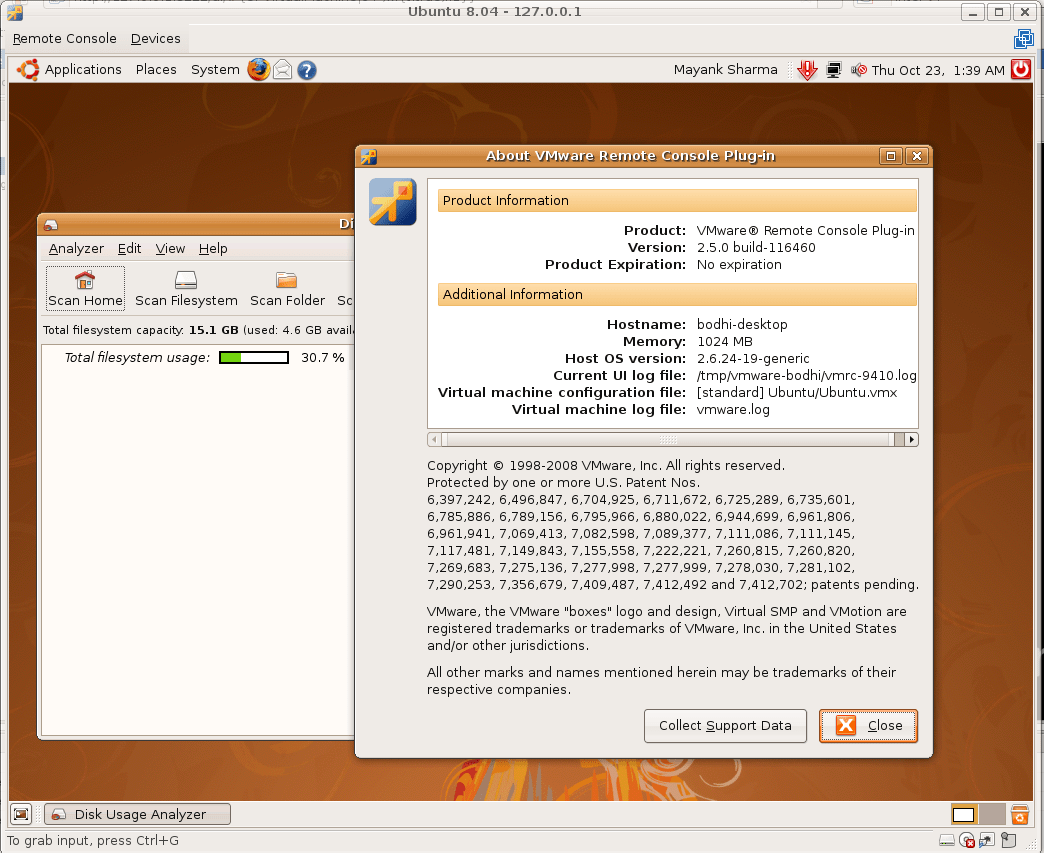1044x853 pixels.
Task: Click the Scan Folder icon
Action: pyautogui.click(x=286, y=280)
